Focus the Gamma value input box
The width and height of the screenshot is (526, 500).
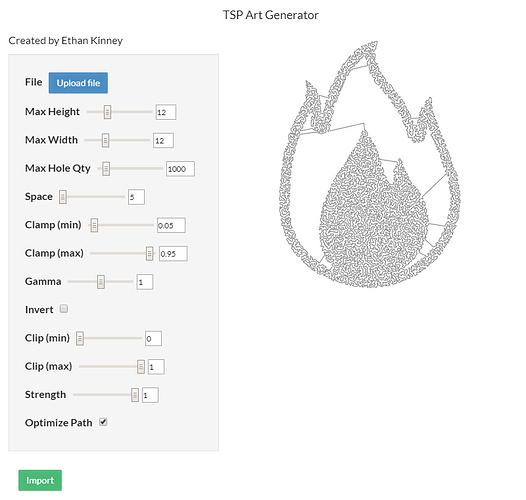coord(145,282)
